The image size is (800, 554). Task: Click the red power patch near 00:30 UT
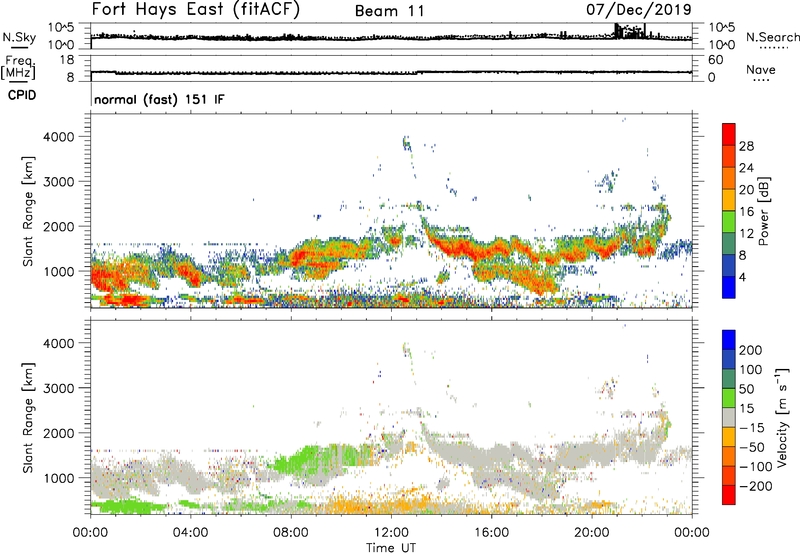pos(105,275)
